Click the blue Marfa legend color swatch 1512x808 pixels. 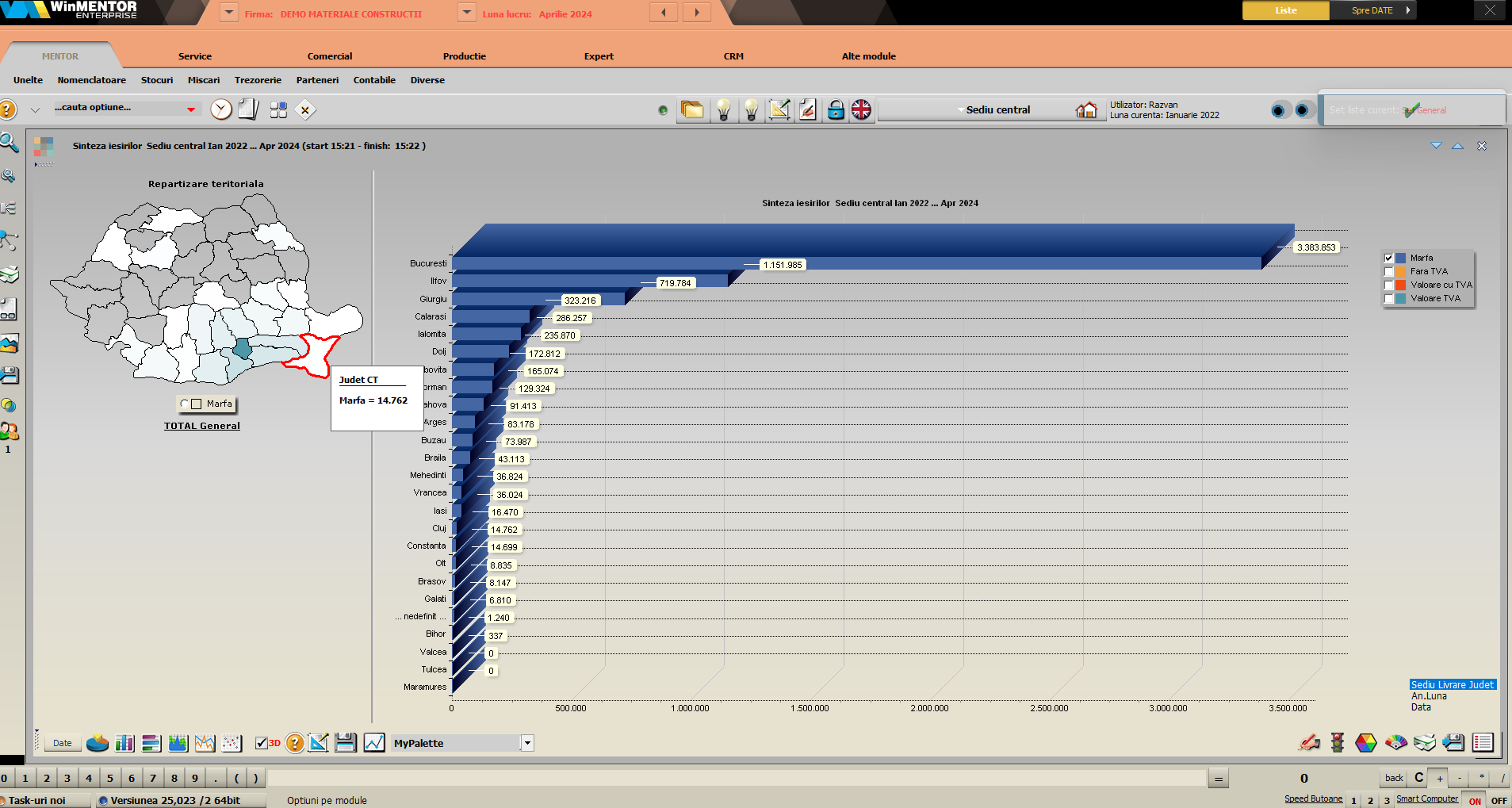click(x=1401, y=258)
